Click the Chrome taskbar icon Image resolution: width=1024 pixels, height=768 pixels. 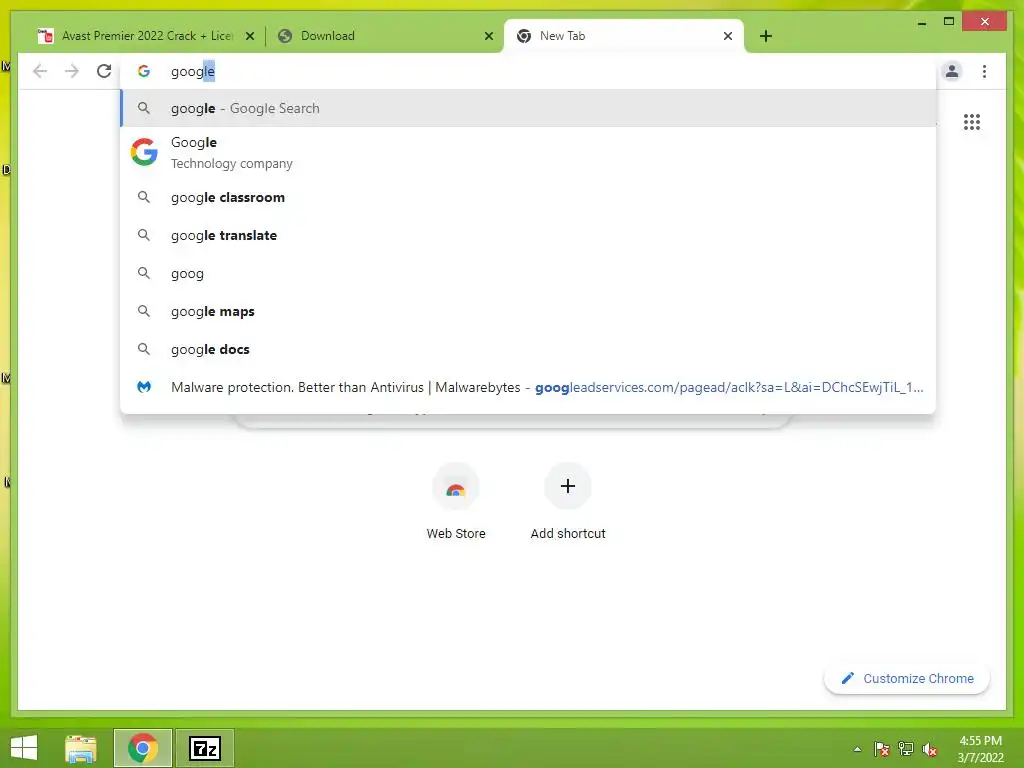142,748
